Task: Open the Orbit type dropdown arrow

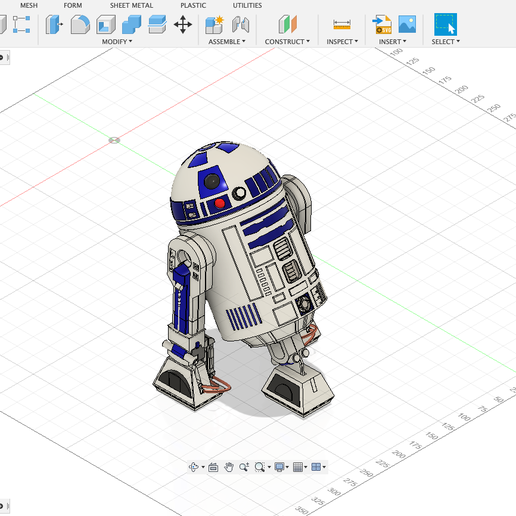Action: [203, 467]
